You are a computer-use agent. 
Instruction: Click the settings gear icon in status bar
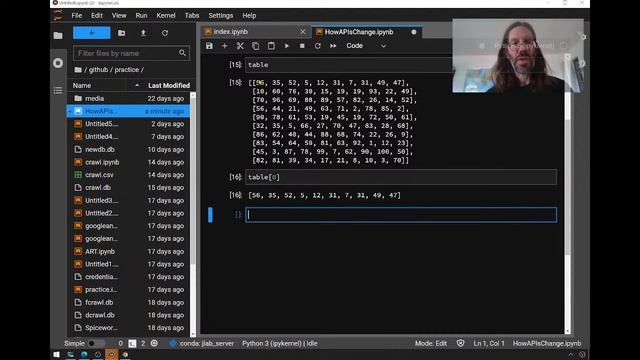154,344
